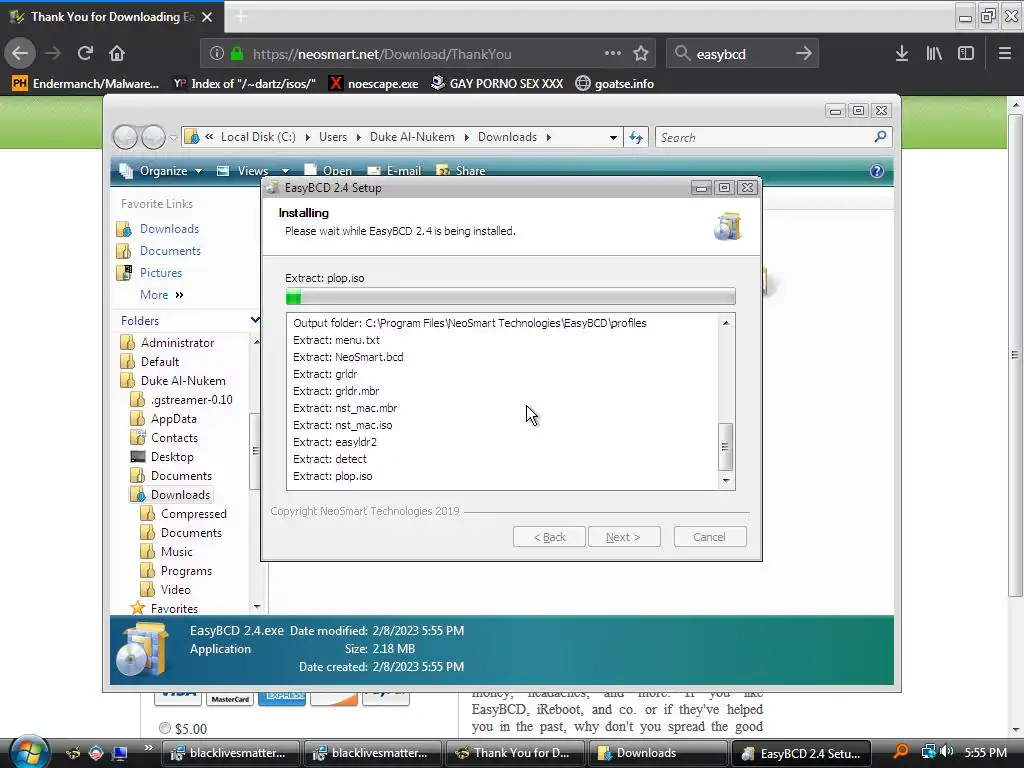Click Firefox back navigation arrow
Viewport: 1024px width, 768px height.
point(20,54)
